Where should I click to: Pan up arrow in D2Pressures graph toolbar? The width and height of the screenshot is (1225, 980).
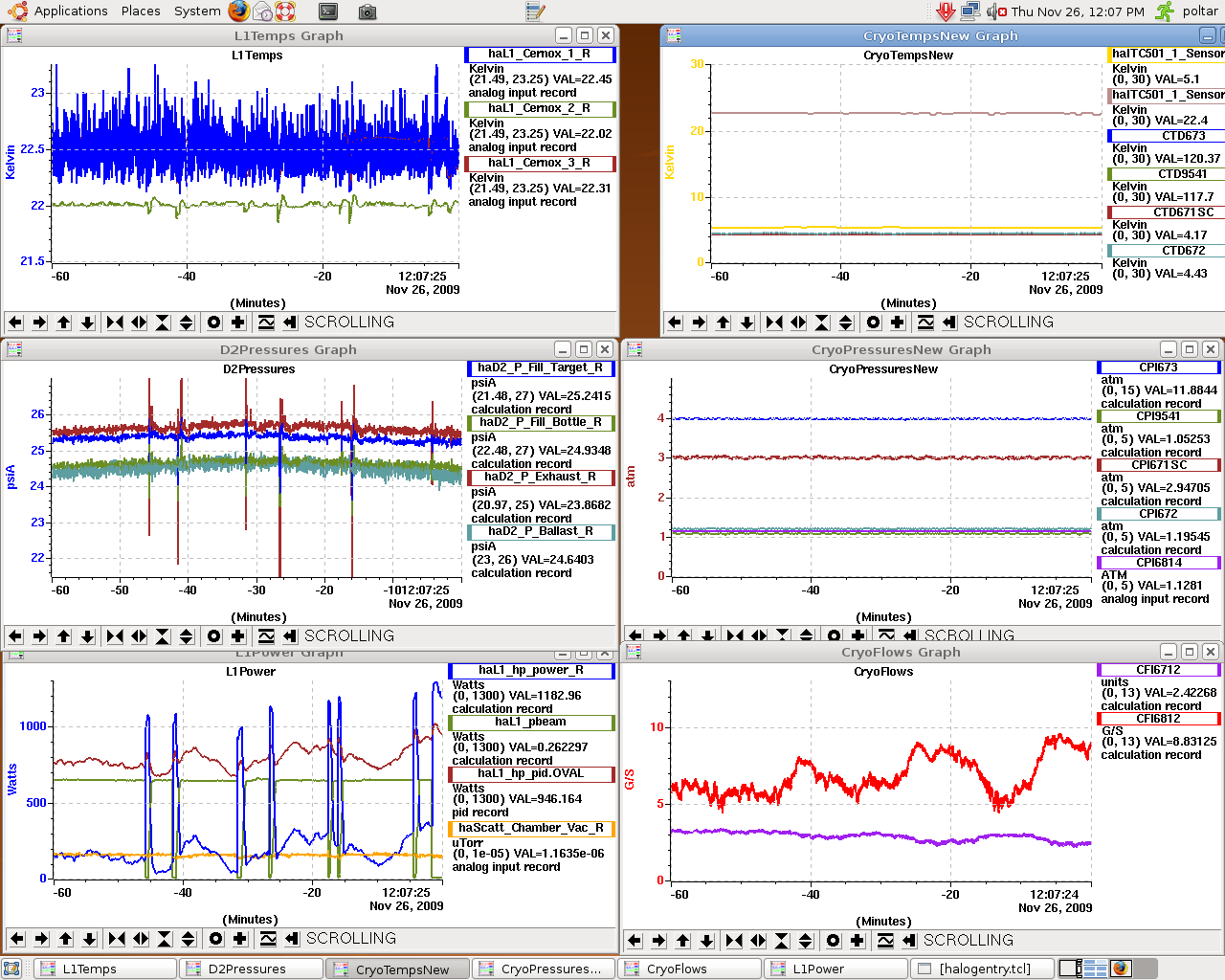63,636
